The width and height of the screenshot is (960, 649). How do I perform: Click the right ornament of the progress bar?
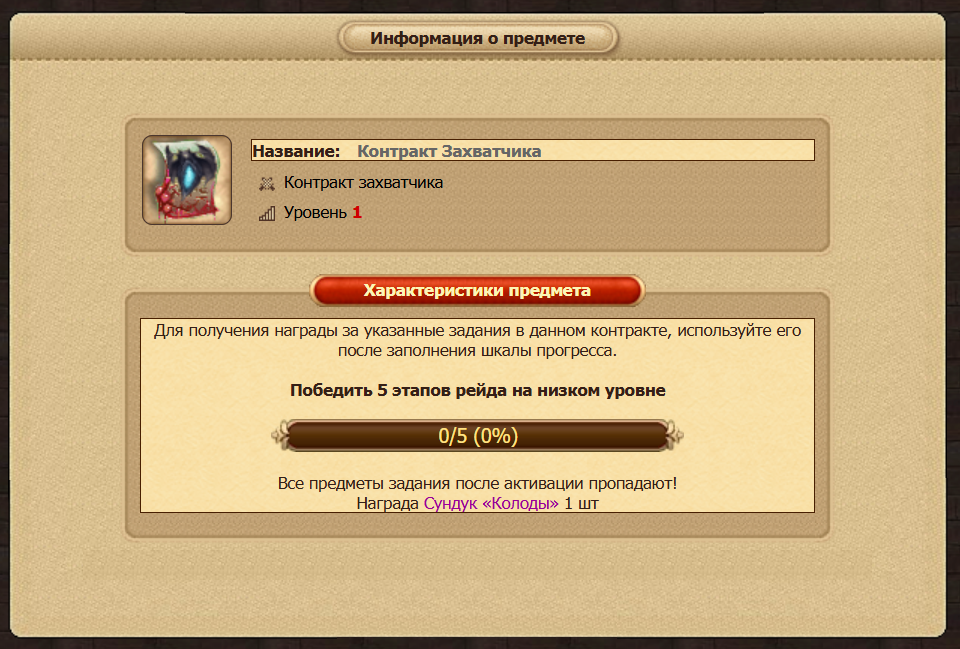675,436
